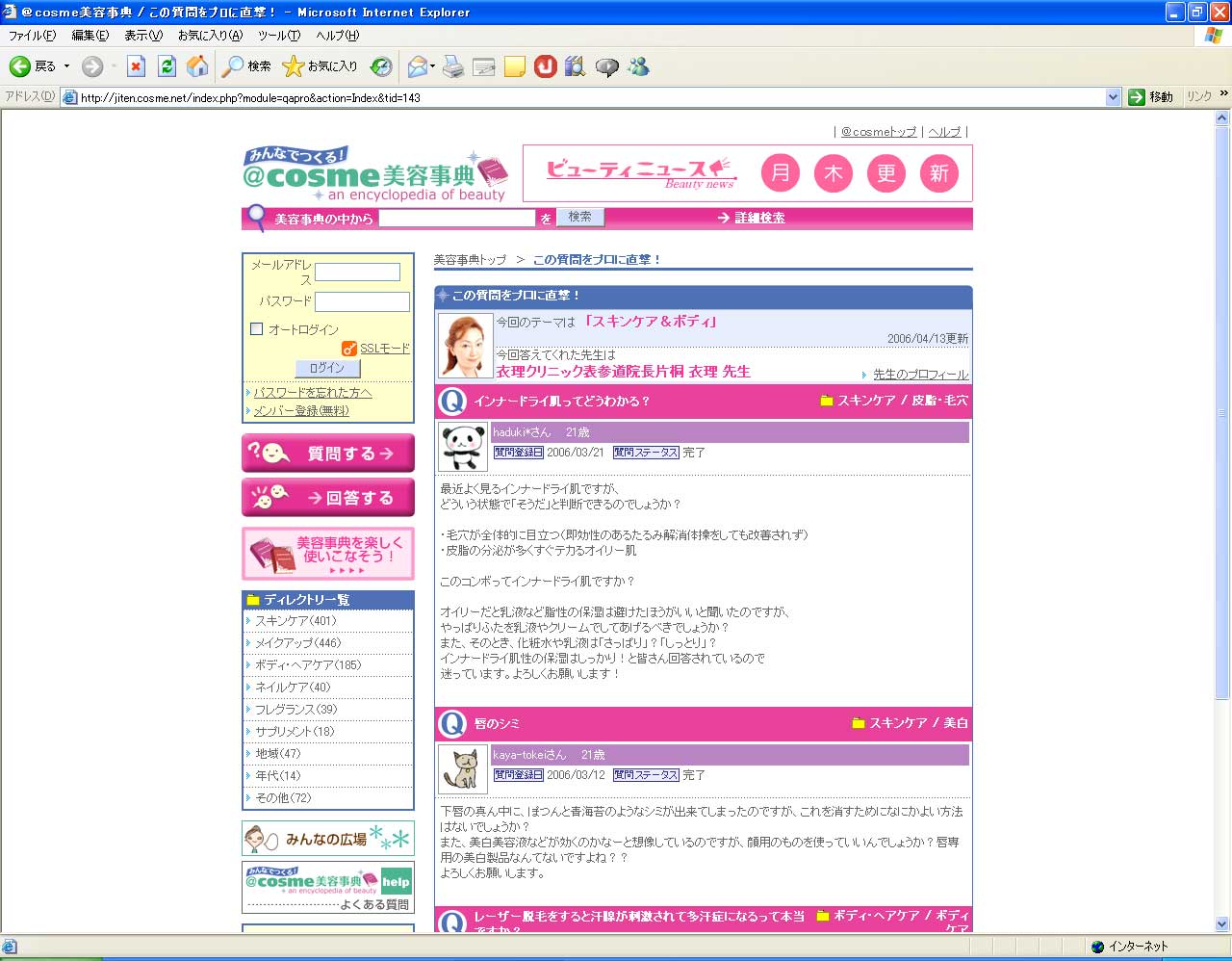
Task: Open the メイクアップ(446) directory entry
Action: click(297, 643)
